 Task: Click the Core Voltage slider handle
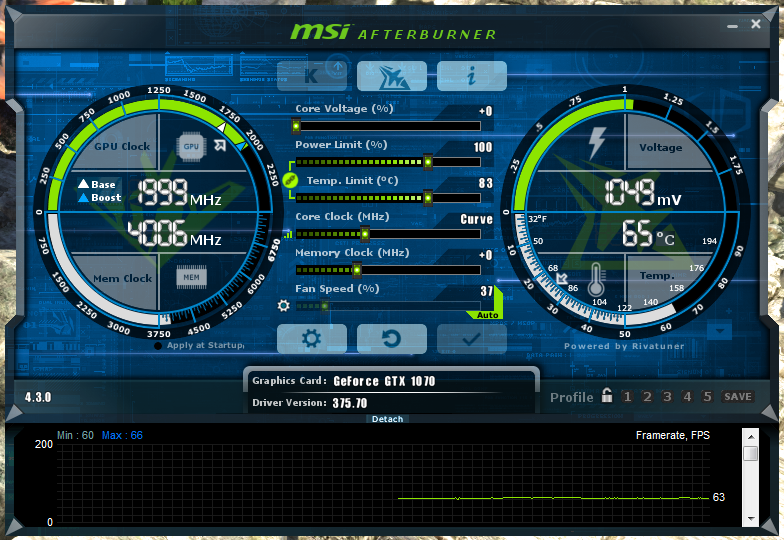point(296,126)
